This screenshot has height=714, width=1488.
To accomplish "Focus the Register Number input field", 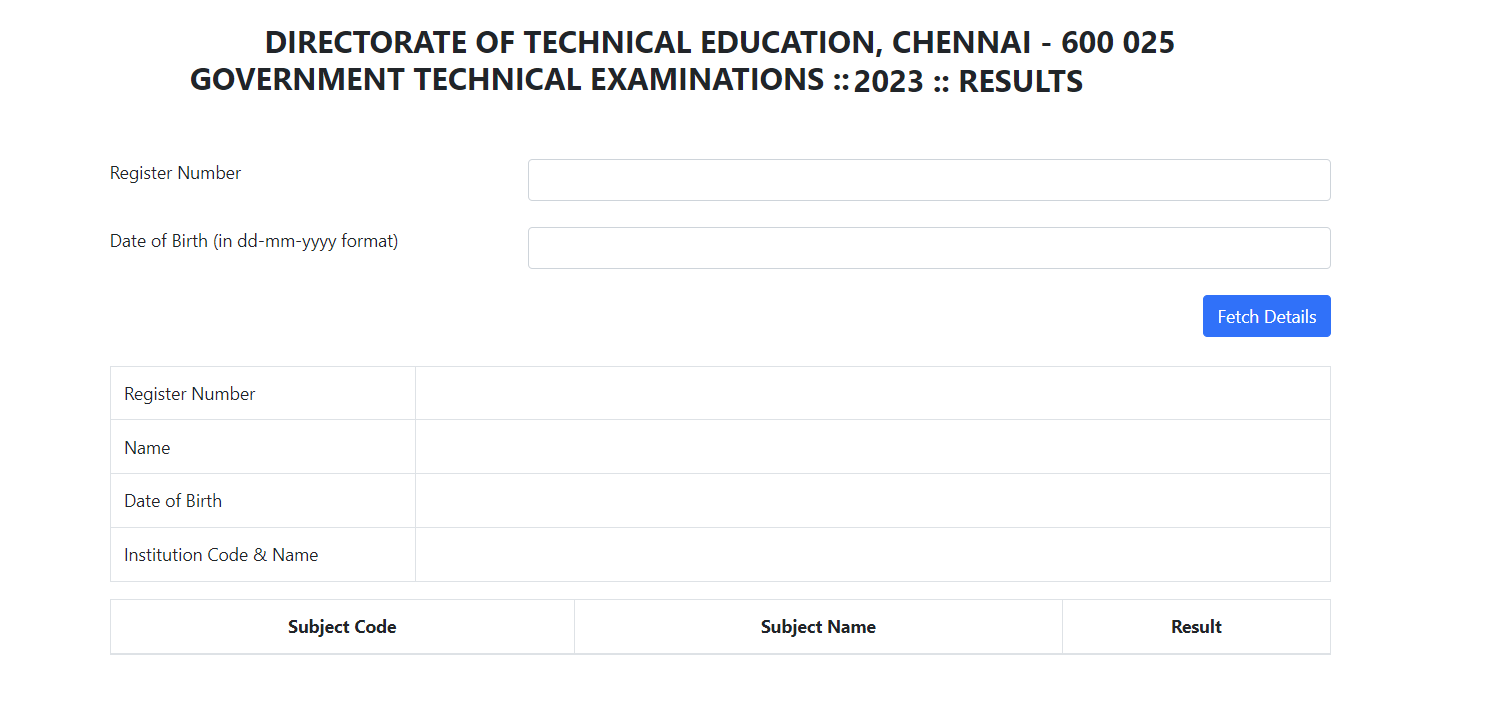I will point(929,180).
